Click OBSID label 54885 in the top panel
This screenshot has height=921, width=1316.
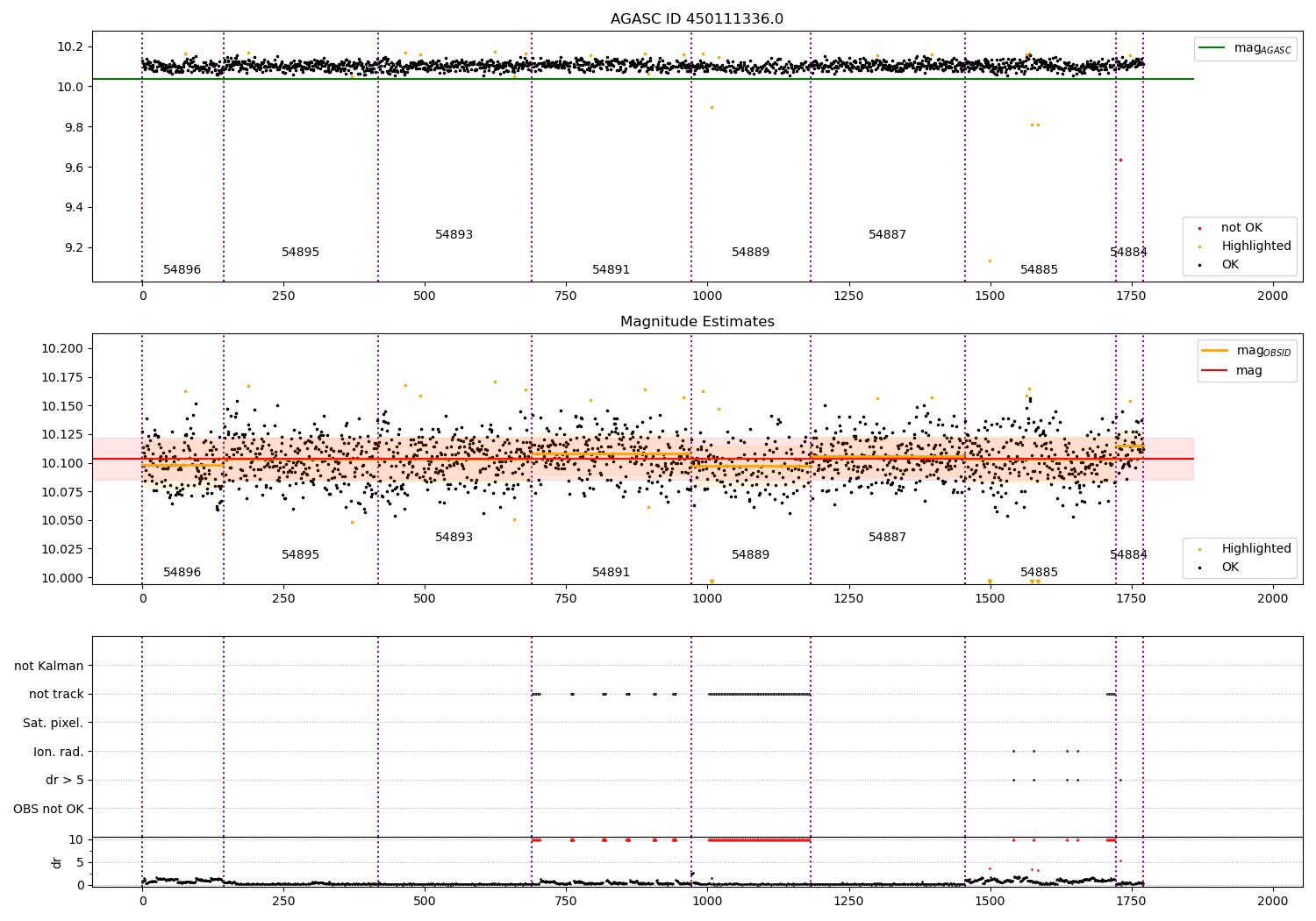click(1039, 270)
